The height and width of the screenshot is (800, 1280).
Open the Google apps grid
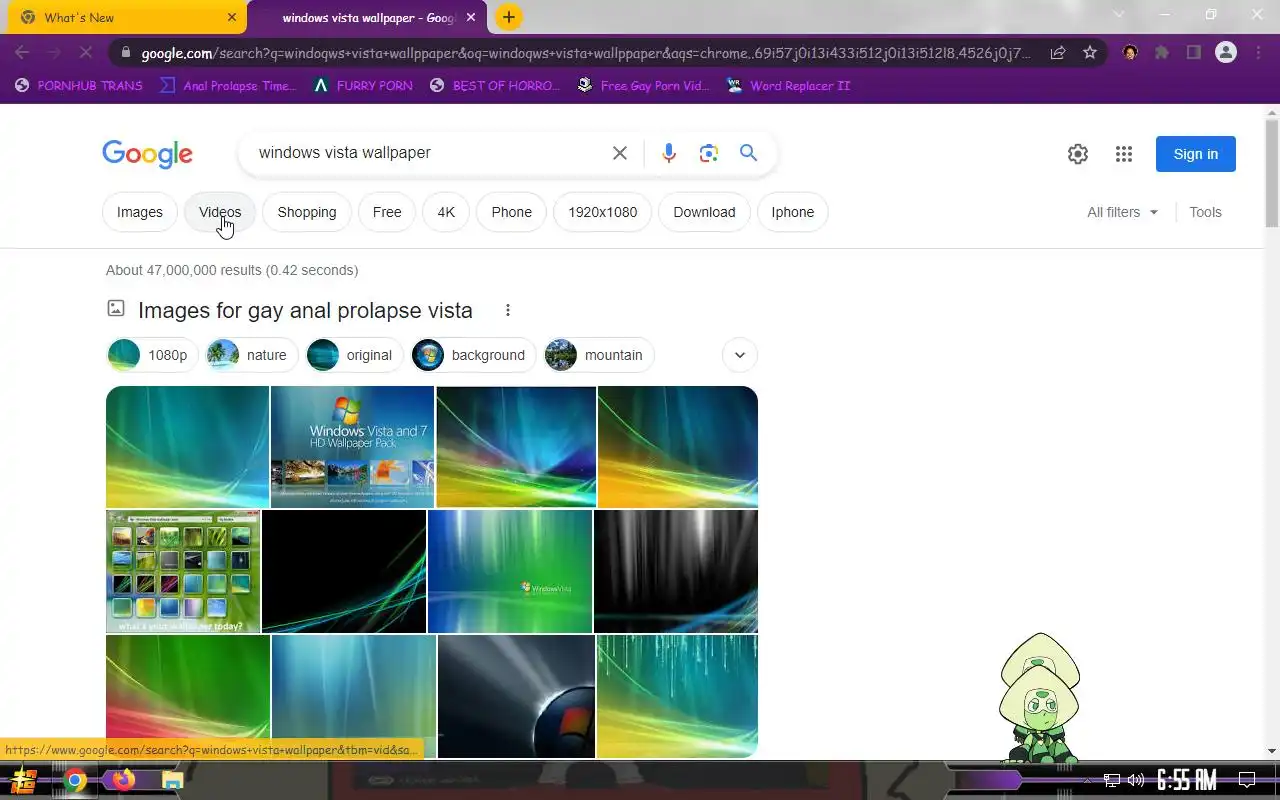pos(1124,154)
